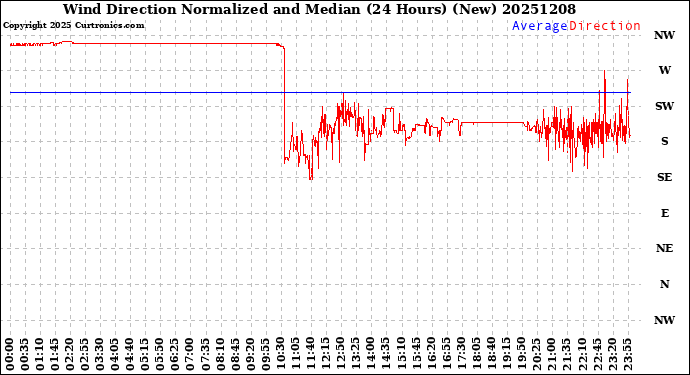Click the 02:20 time label
The width and height of the screenshot is (690, 375).
pos(70,355)
